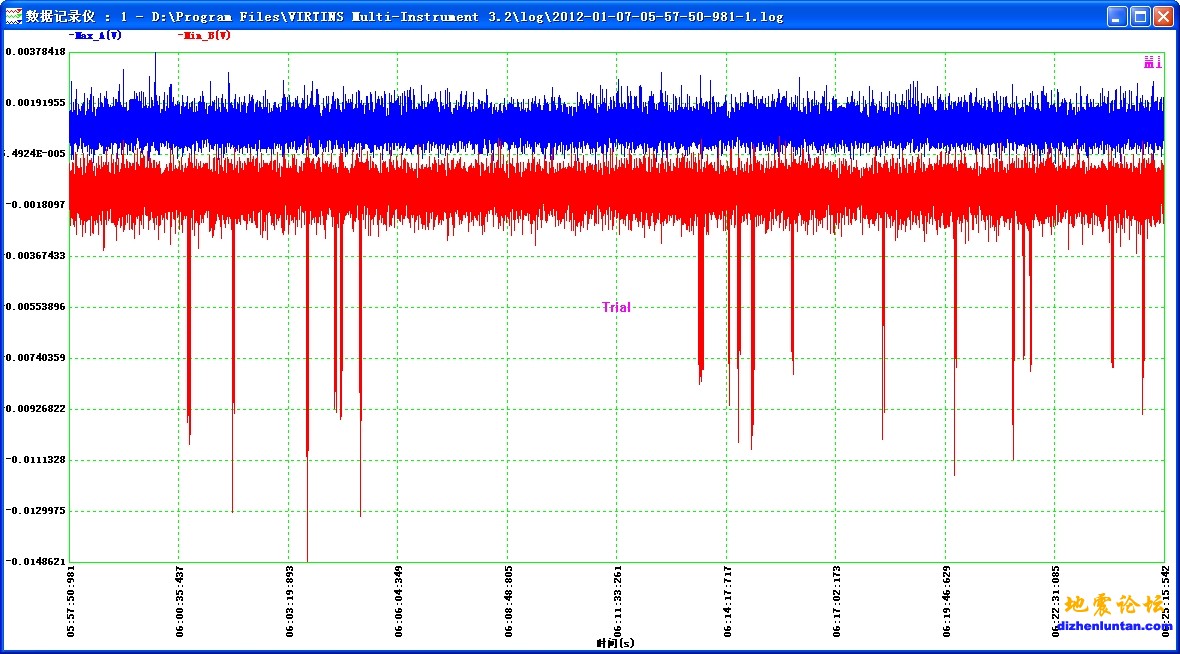Click time label 06:11:33:261
The width and height of the screenshot is (1180, 654).
(618, 601)
